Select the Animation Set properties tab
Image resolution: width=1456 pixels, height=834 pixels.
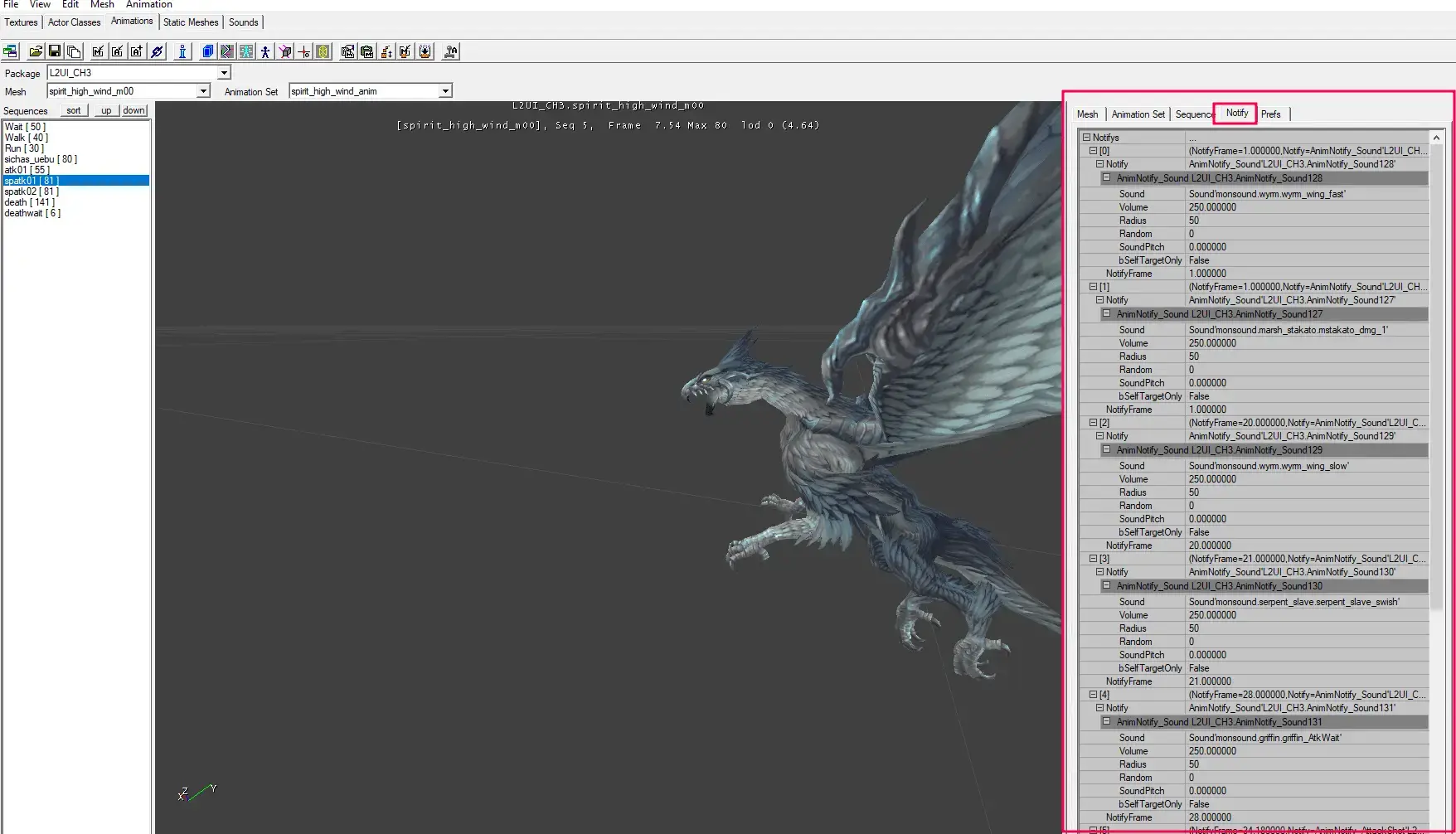point(1138,114)
